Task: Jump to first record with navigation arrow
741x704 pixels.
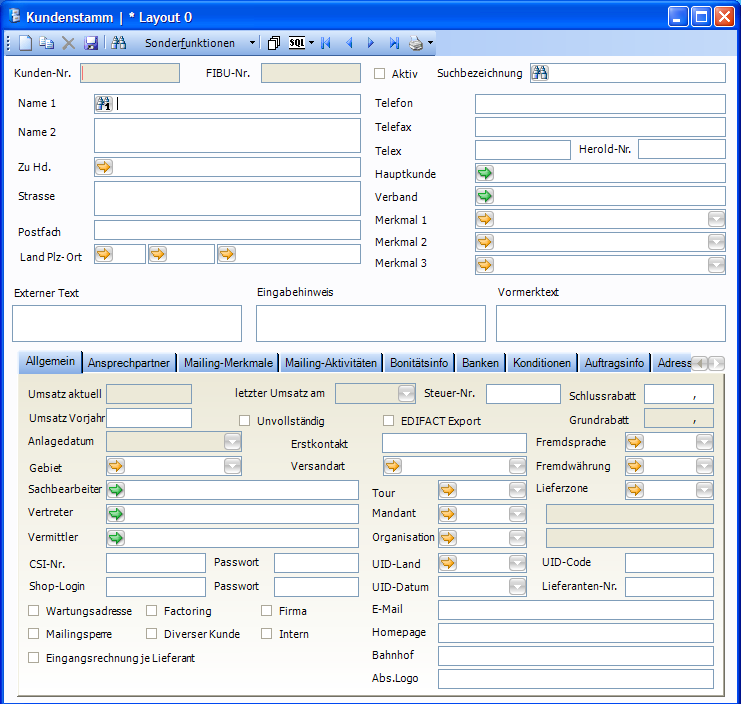Action: 326,43
